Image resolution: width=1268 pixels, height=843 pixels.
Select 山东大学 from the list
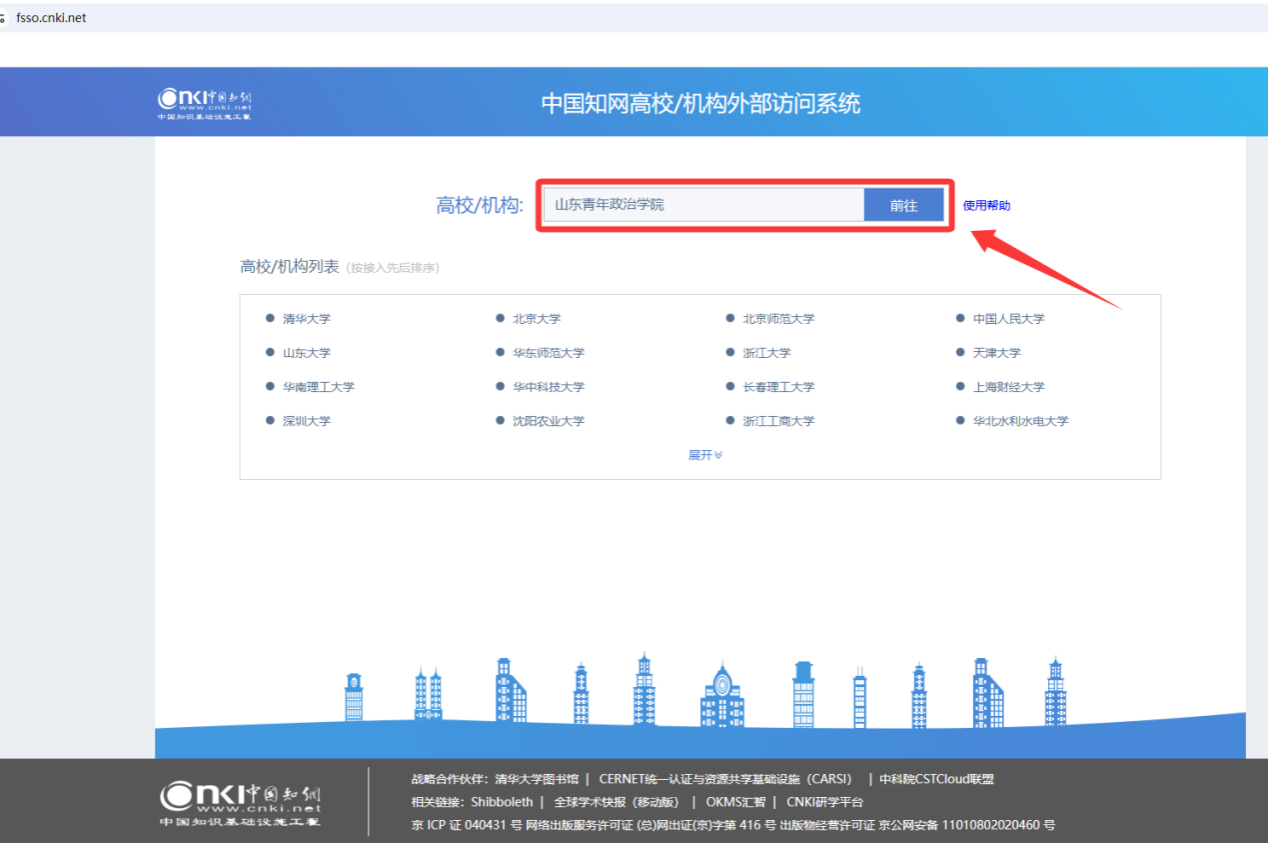point(306,353)
